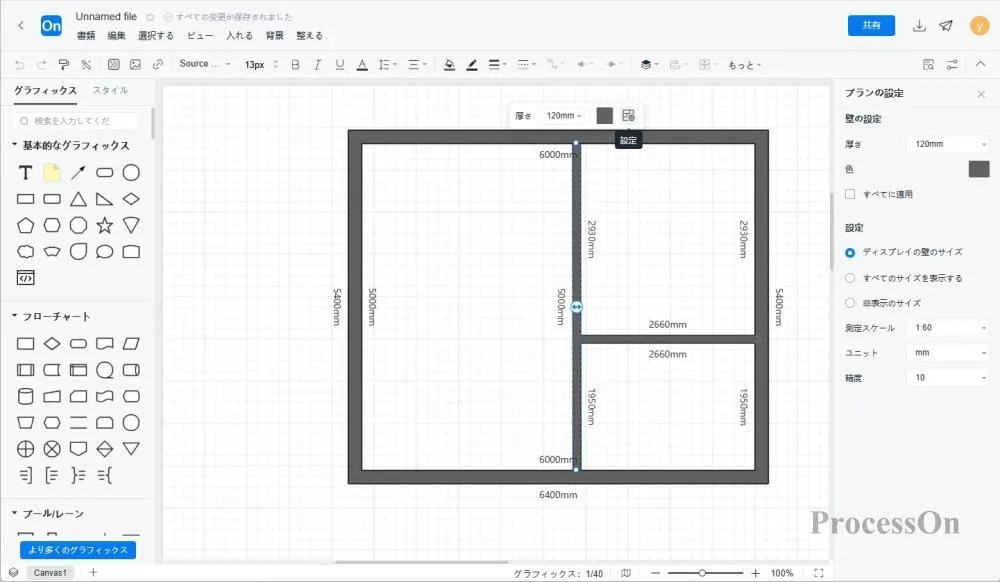Open the 入れる menu
This screenshot has height=582, width=1000.
pos(239,36)
